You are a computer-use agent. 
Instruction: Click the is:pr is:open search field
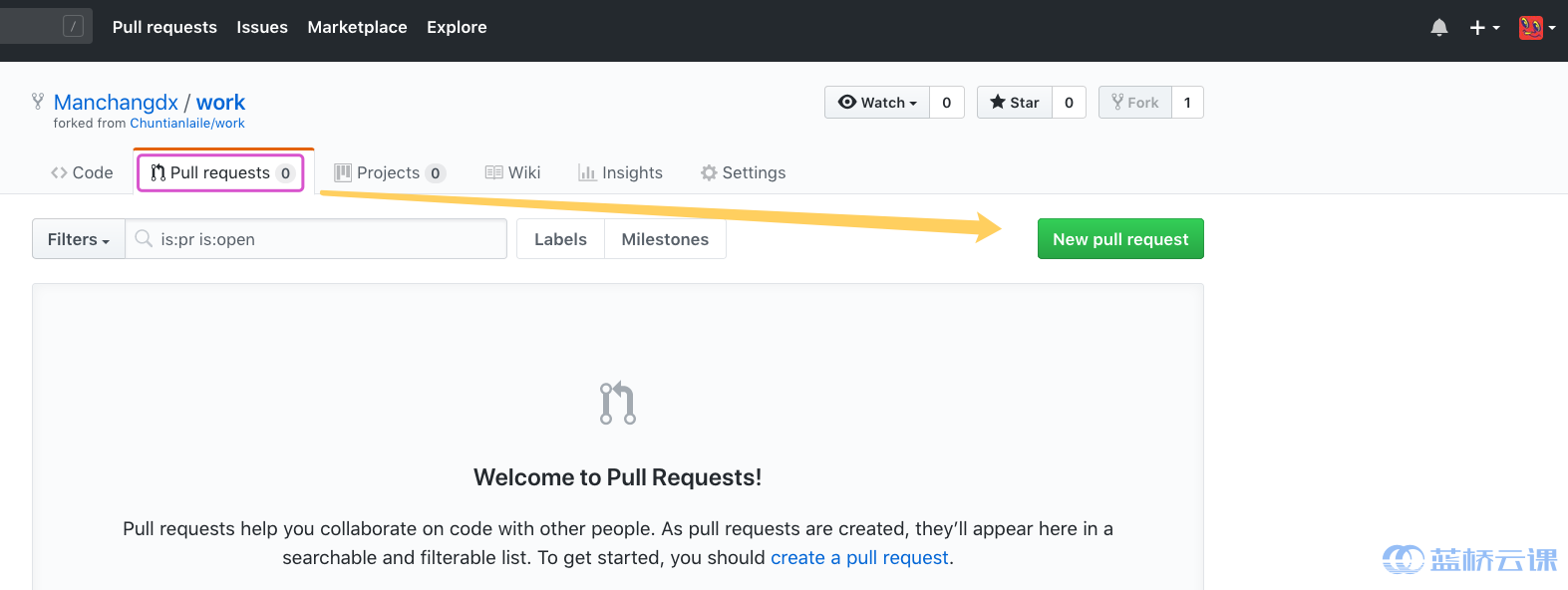click(x=316, y=239)
